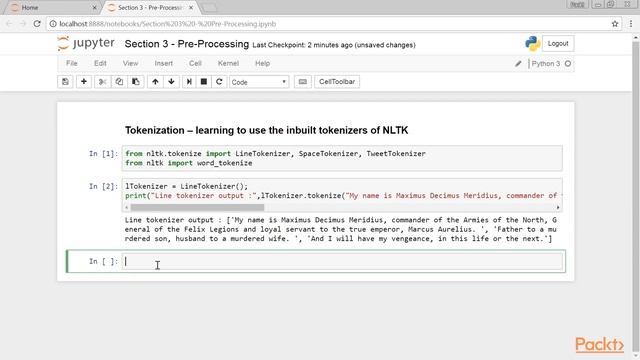Click the Last Checkpoint status text
The width and height of the screenshot is (640, 360).
[333, 45]
